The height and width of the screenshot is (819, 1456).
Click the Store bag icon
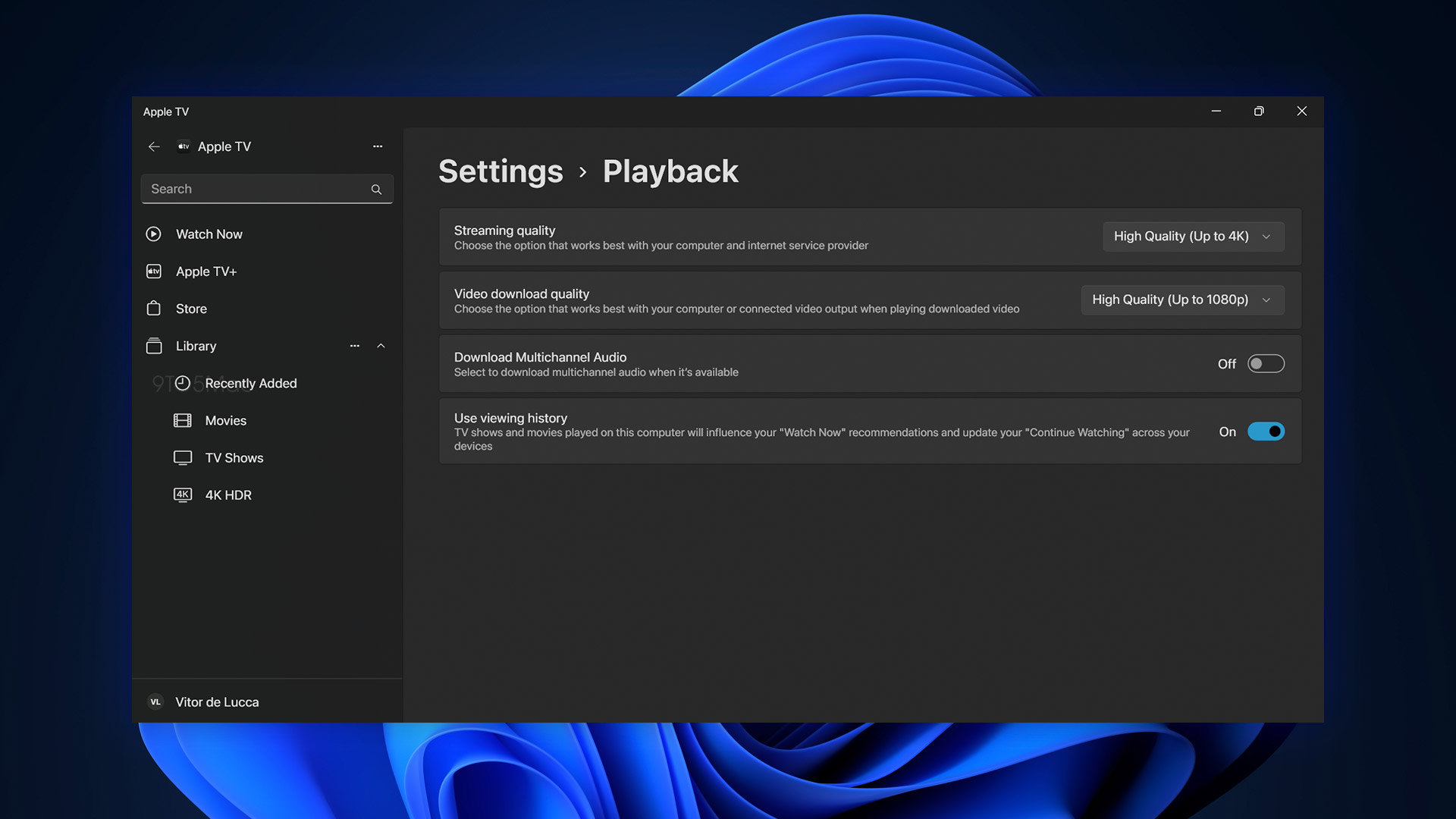click(154, 308)
